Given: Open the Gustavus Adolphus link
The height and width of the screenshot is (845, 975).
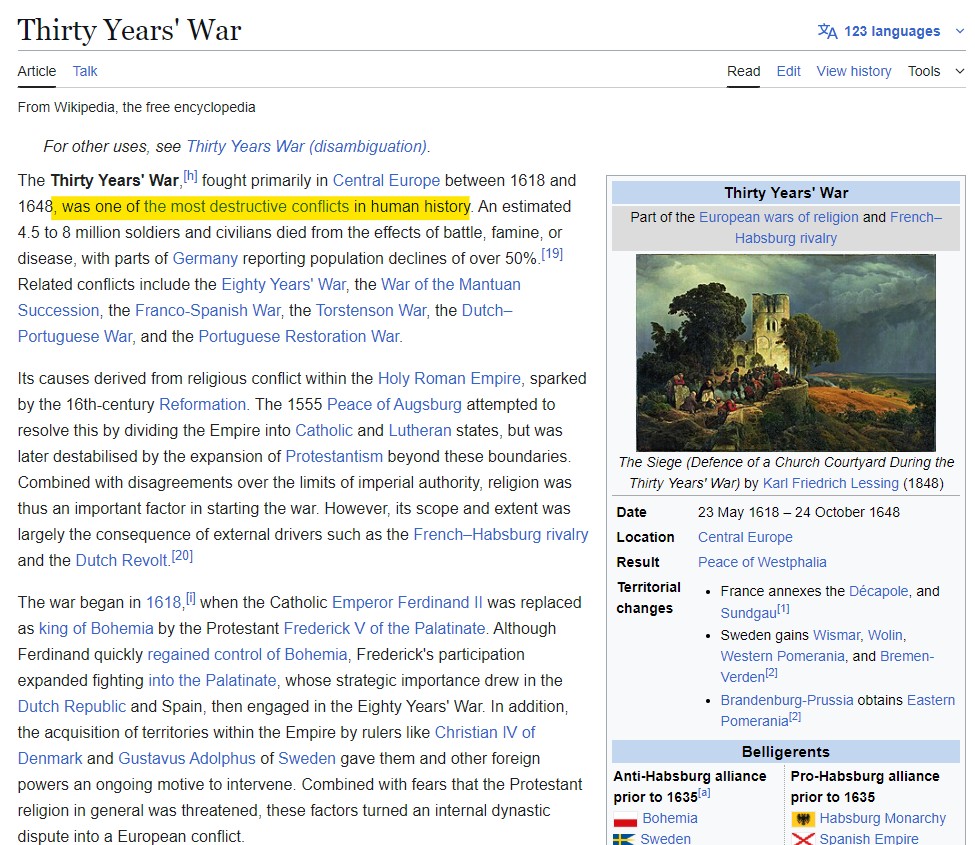Looking at the screenshot, I should pos(187,759).
